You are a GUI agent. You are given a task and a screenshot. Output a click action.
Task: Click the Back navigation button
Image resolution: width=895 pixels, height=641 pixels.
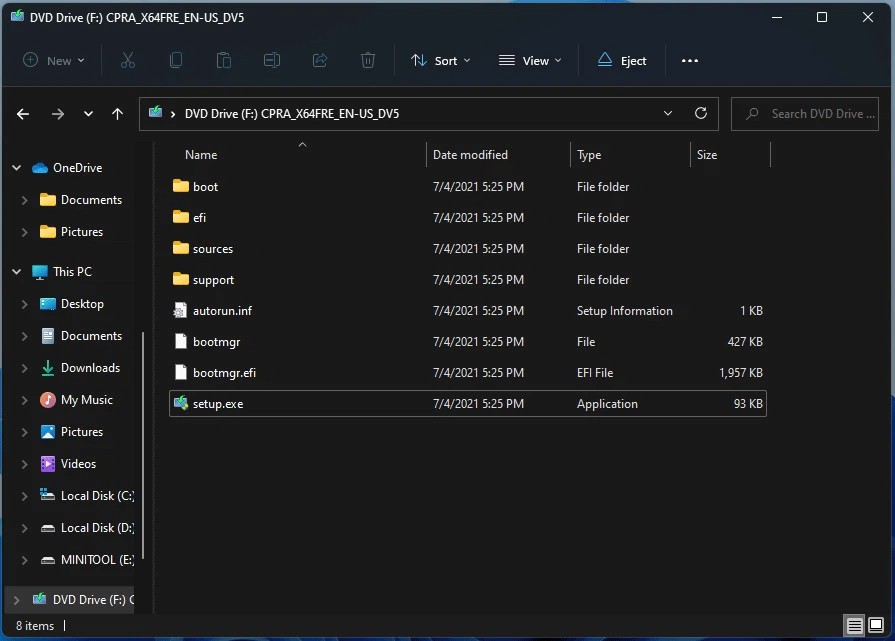[22, 113]
